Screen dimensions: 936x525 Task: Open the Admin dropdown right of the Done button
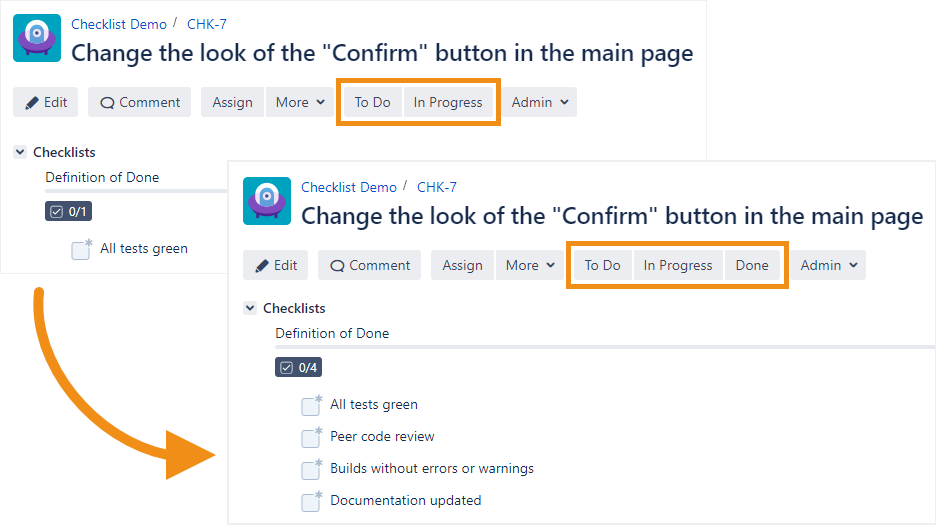[829, 265]
